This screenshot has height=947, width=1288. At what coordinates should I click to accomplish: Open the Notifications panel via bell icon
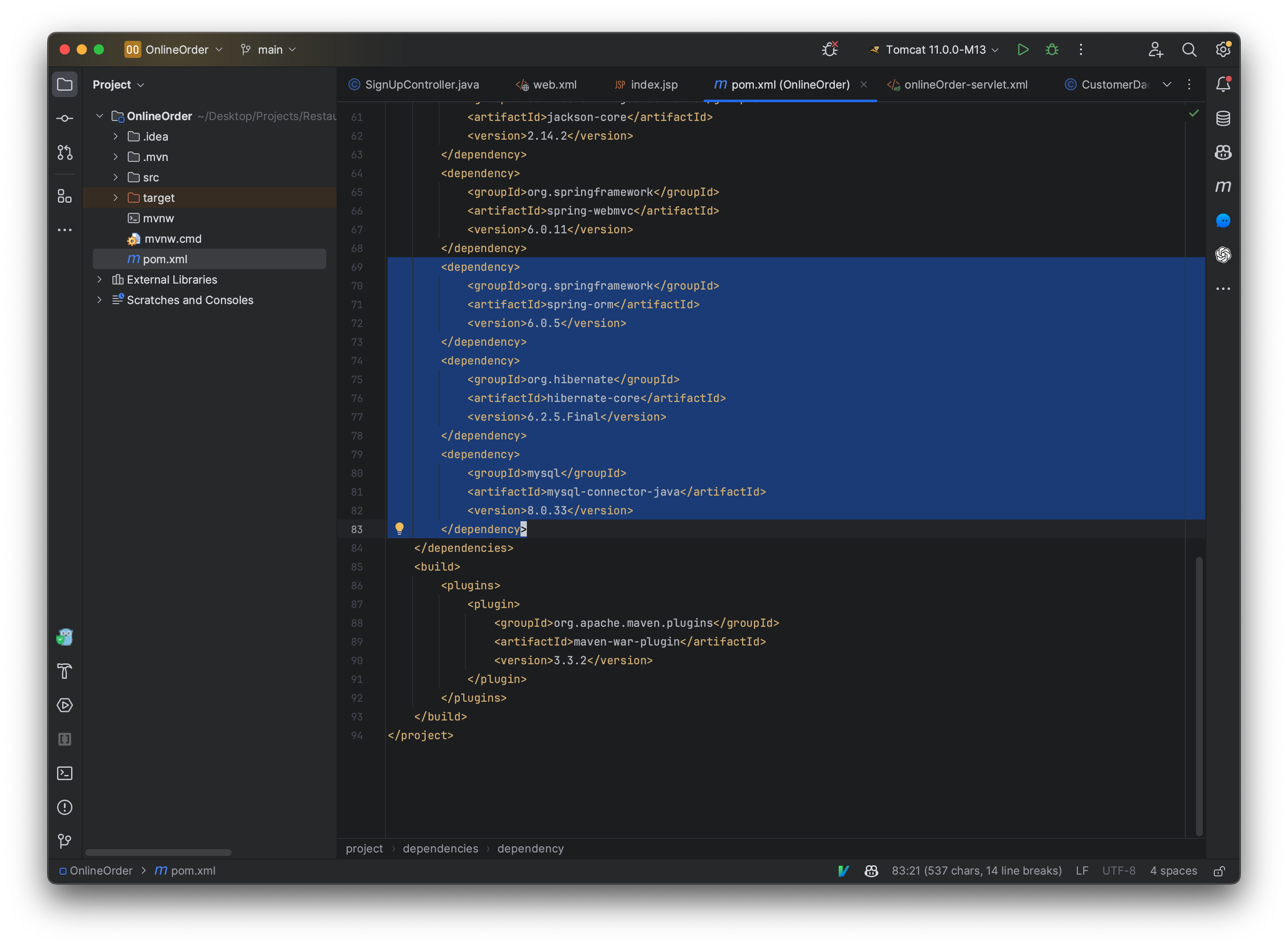point(1223,84)
